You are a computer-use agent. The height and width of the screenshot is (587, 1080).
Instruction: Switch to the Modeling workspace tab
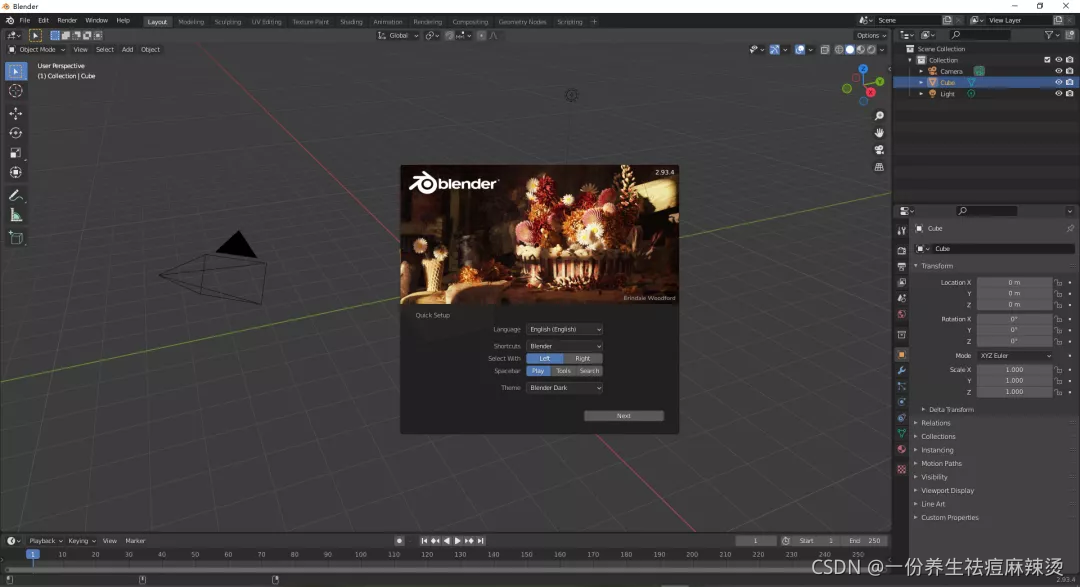pos(191,22)
